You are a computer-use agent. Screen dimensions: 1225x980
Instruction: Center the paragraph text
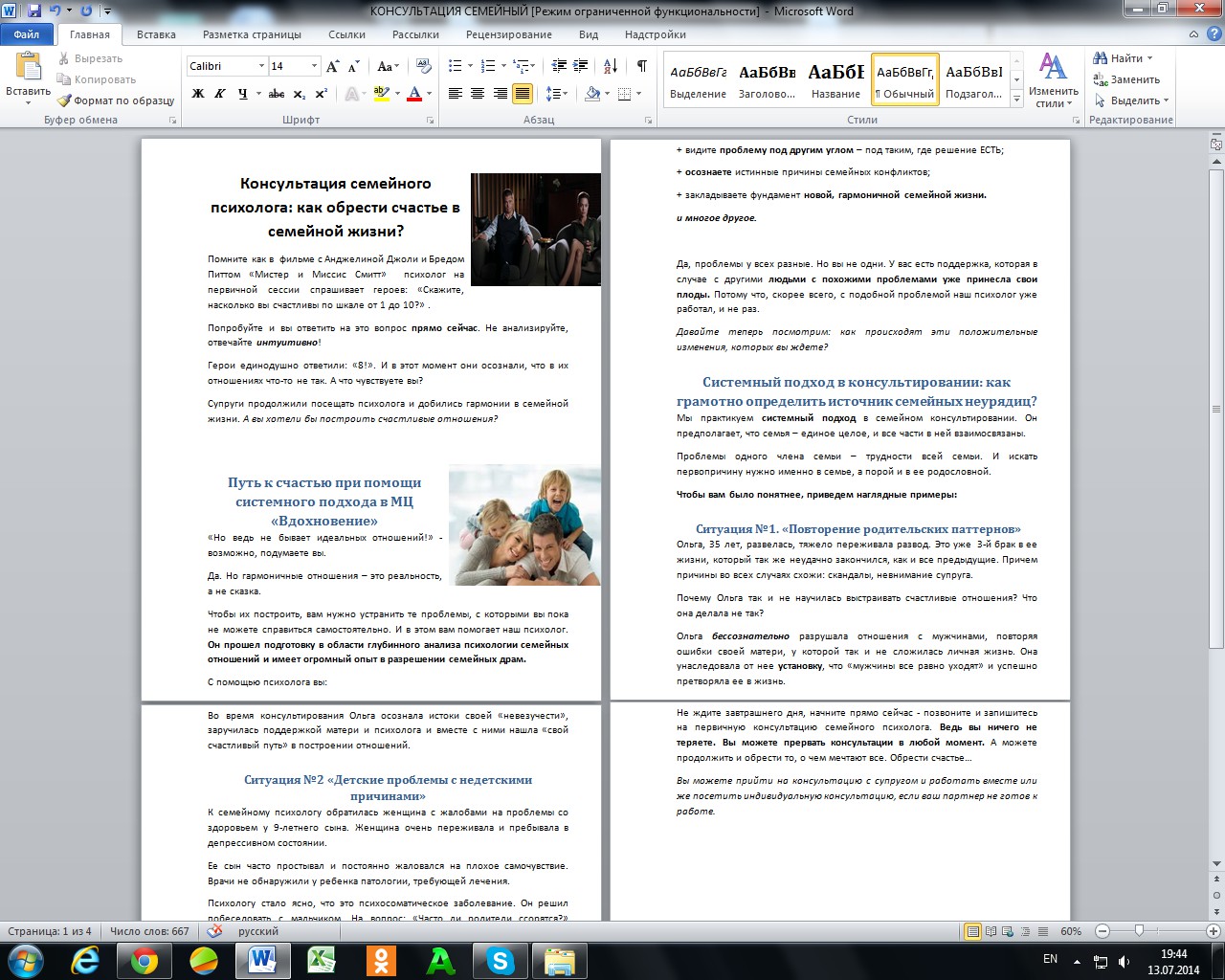point(478,94)
